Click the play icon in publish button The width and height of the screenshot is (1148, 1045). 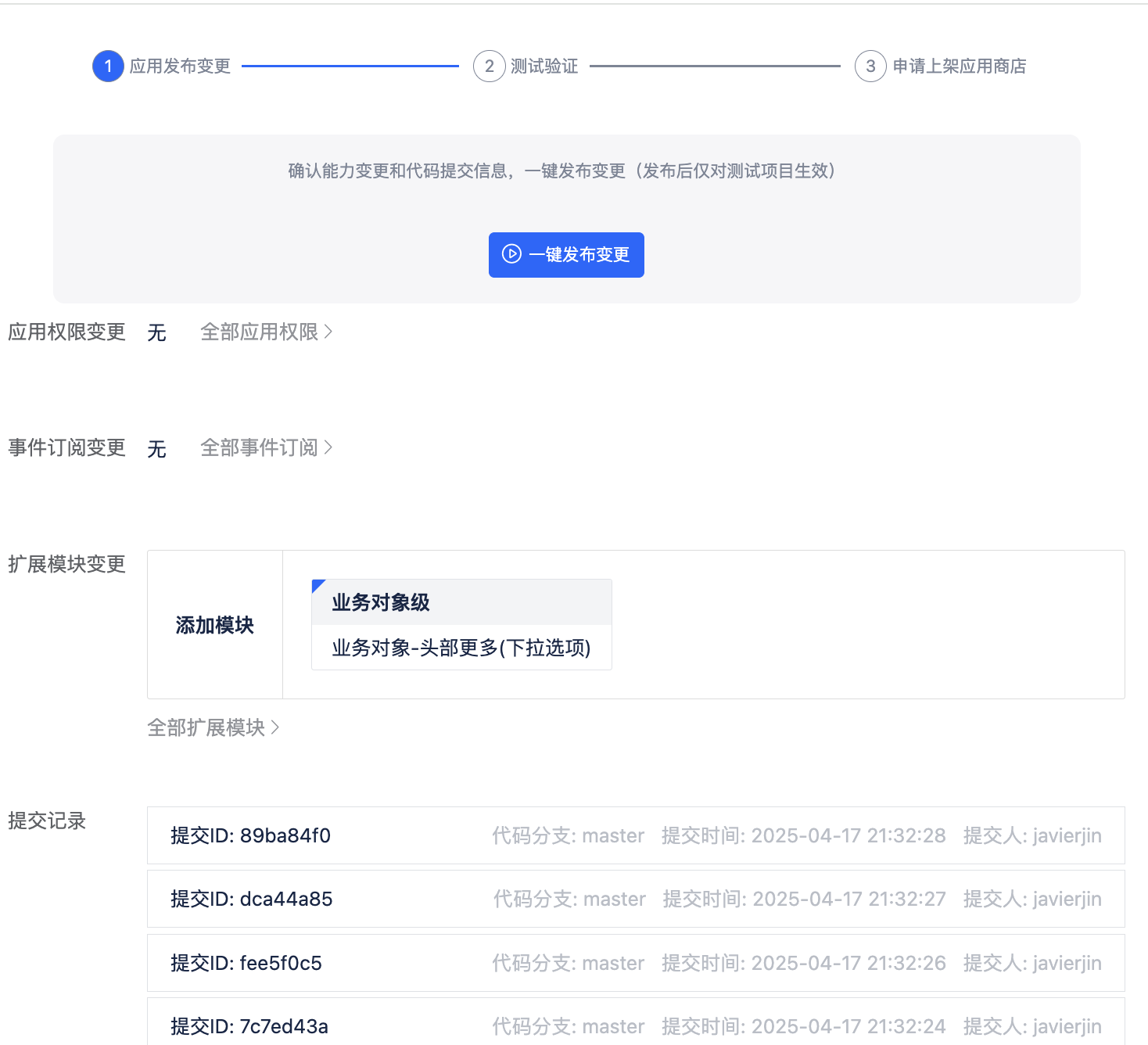pyautogui.click(x=511, y=254)
